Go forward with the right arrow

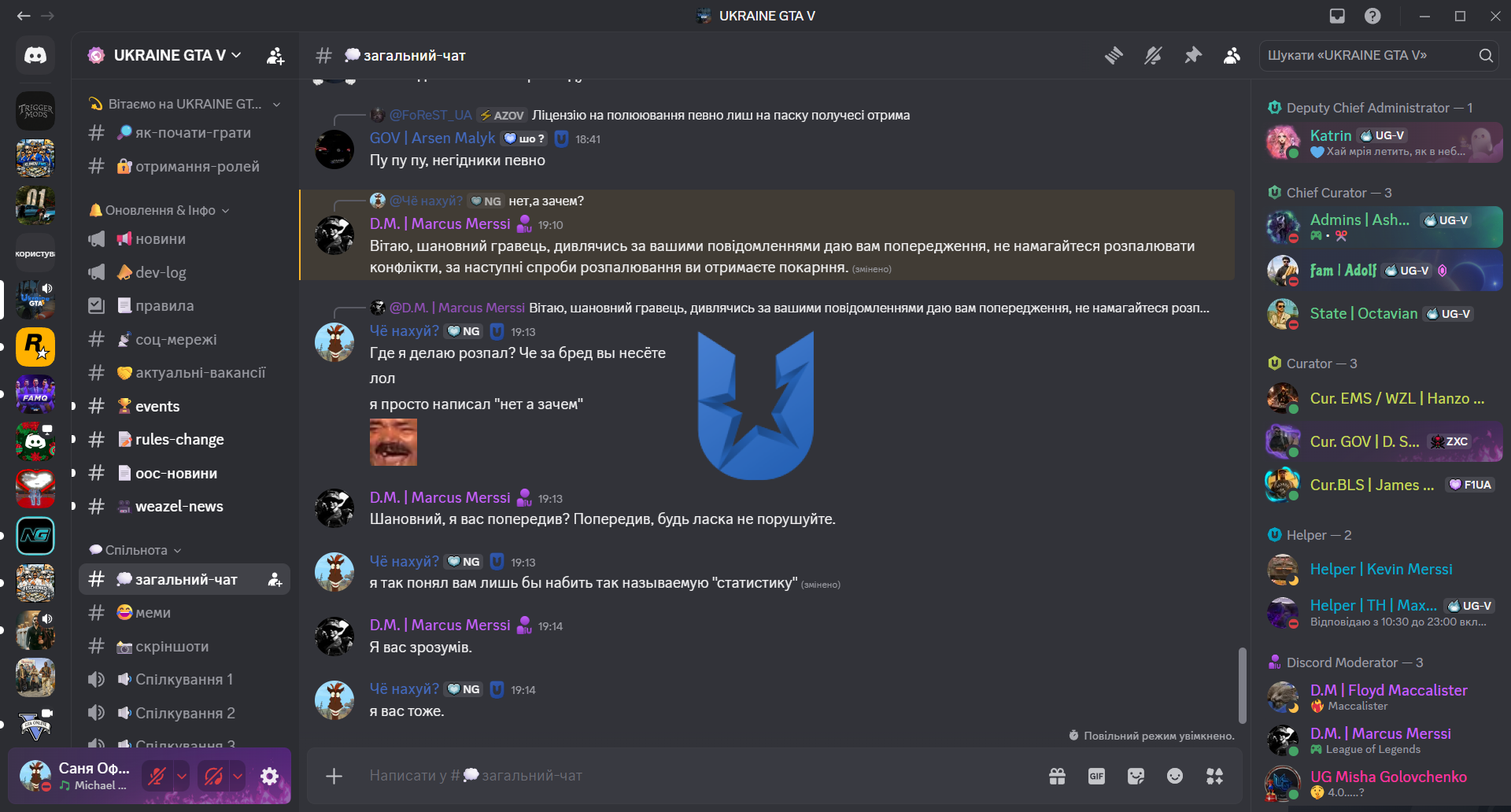pos(48,16)
